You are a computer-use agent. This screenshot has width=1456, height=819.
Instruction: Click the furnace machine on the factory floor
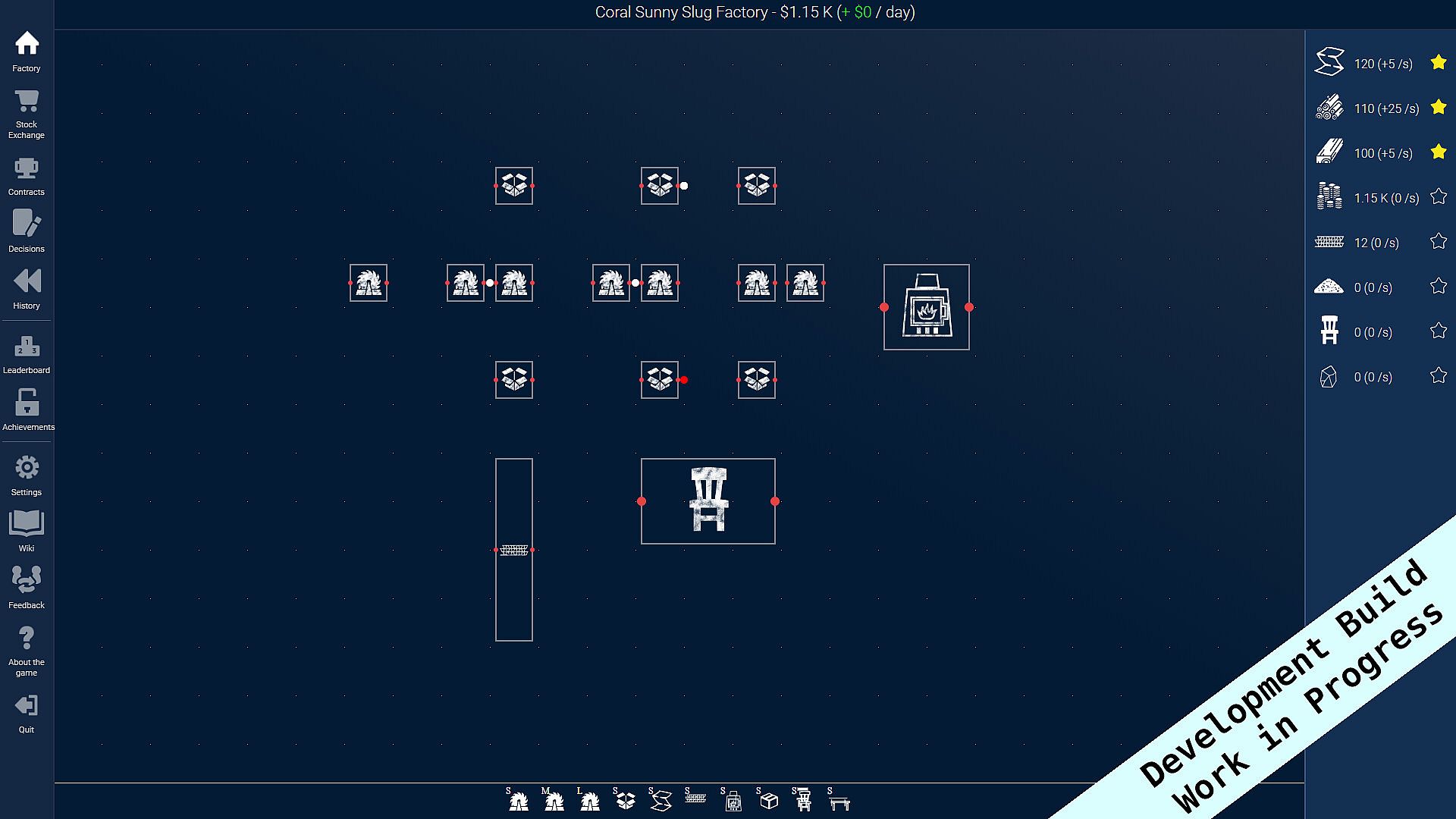[x=926, y=307]
